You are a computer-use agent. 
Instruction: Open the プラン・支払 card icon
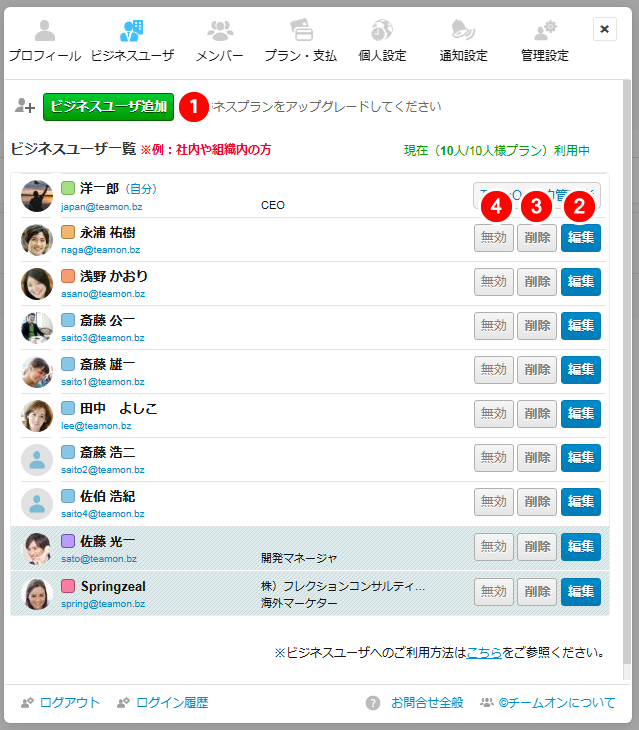300,32
